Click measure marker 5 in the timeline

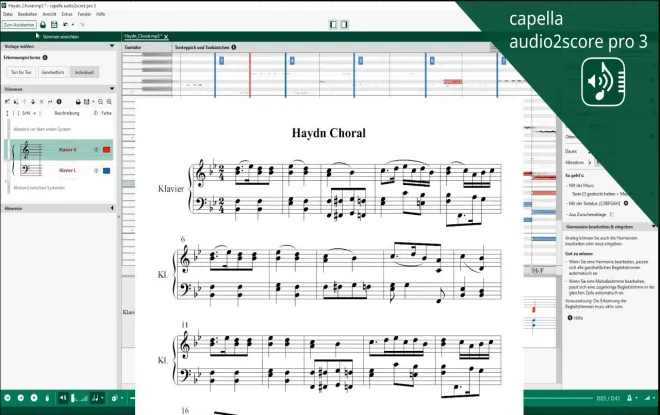pyautogui.click(x=360, y=61)
